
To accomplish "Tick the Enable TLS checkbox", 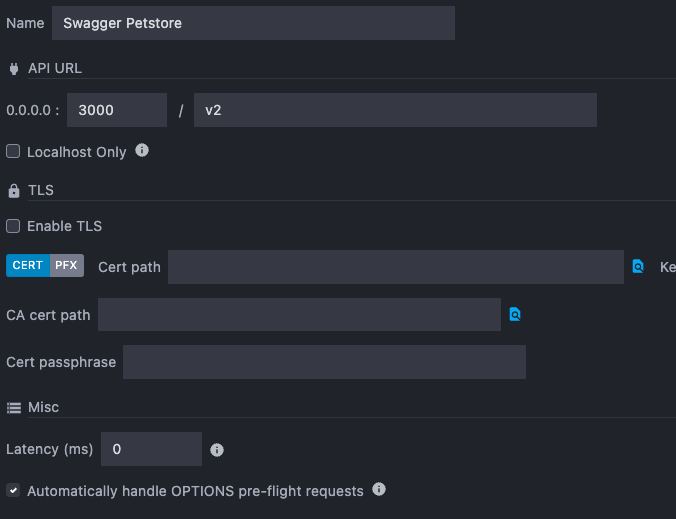I will pos(13,226).
